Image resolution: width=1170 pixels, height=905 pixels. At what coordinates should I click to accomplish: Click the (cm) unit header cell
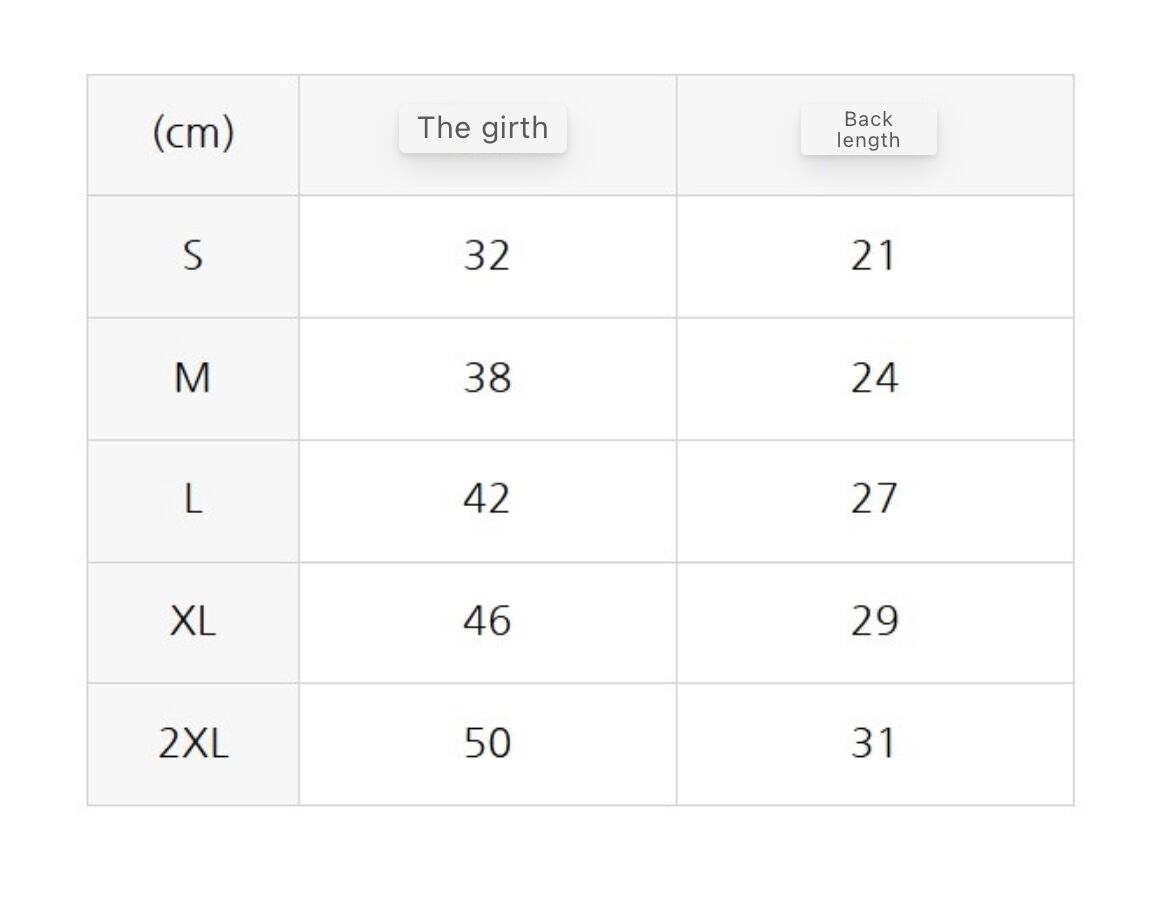[193, 133]
